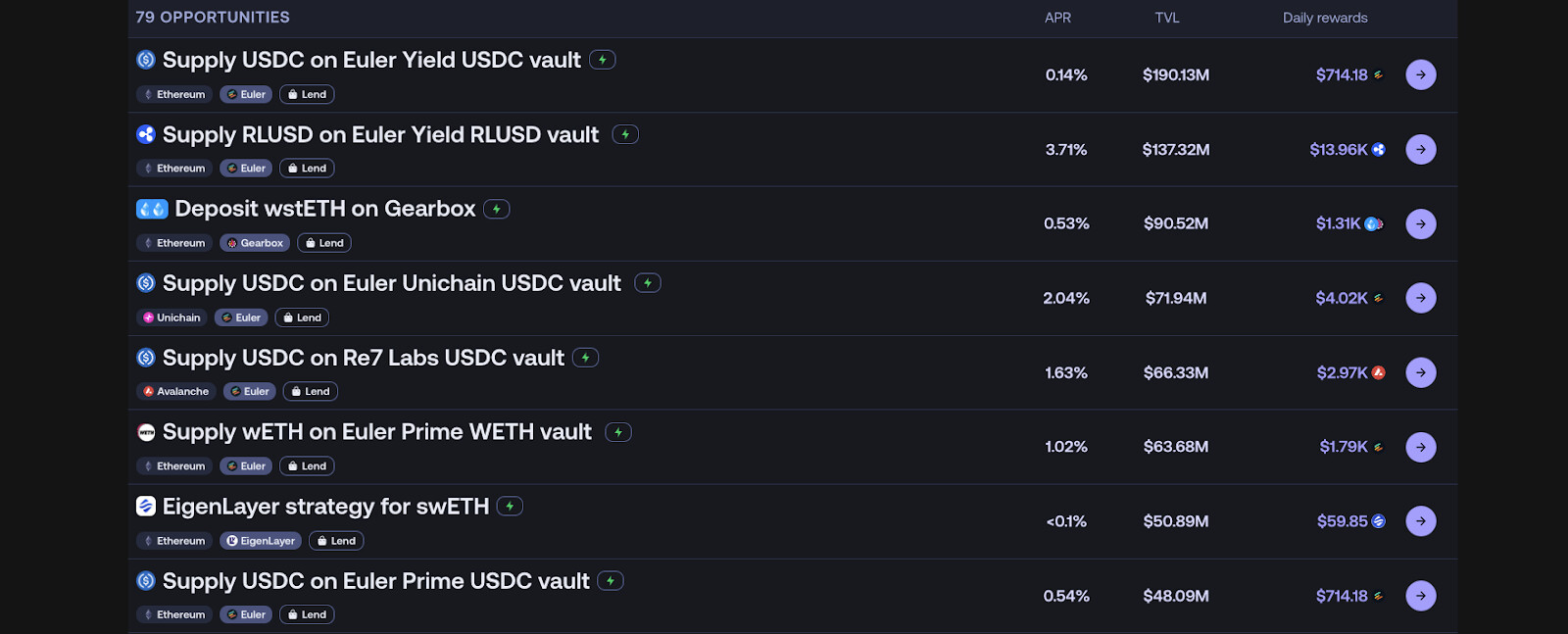The image size is (1568, 634).
Task: Open arrow for EigenLayer strategy for swETH
Action: (x=1421, y=521)
